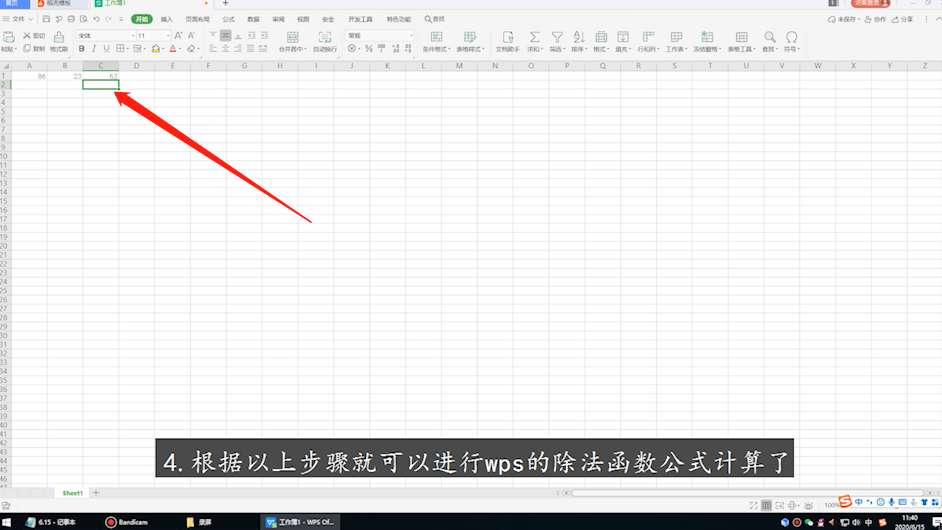Switch to normal view in status bar

click(766, 505)
